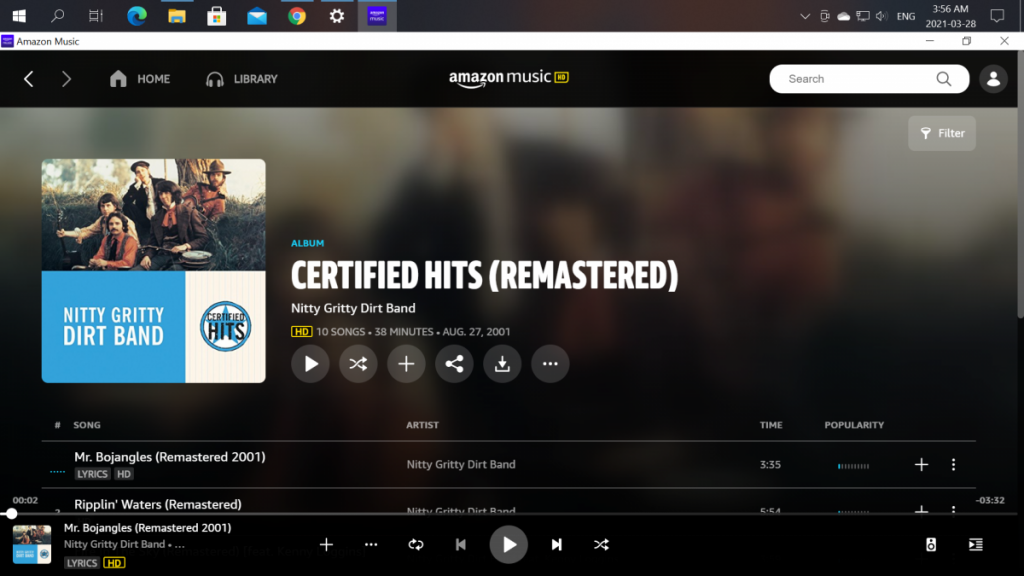Open Task View from the taskbar
The height and width of the screenshot is (576, 1024).
[x=96, y=16]
